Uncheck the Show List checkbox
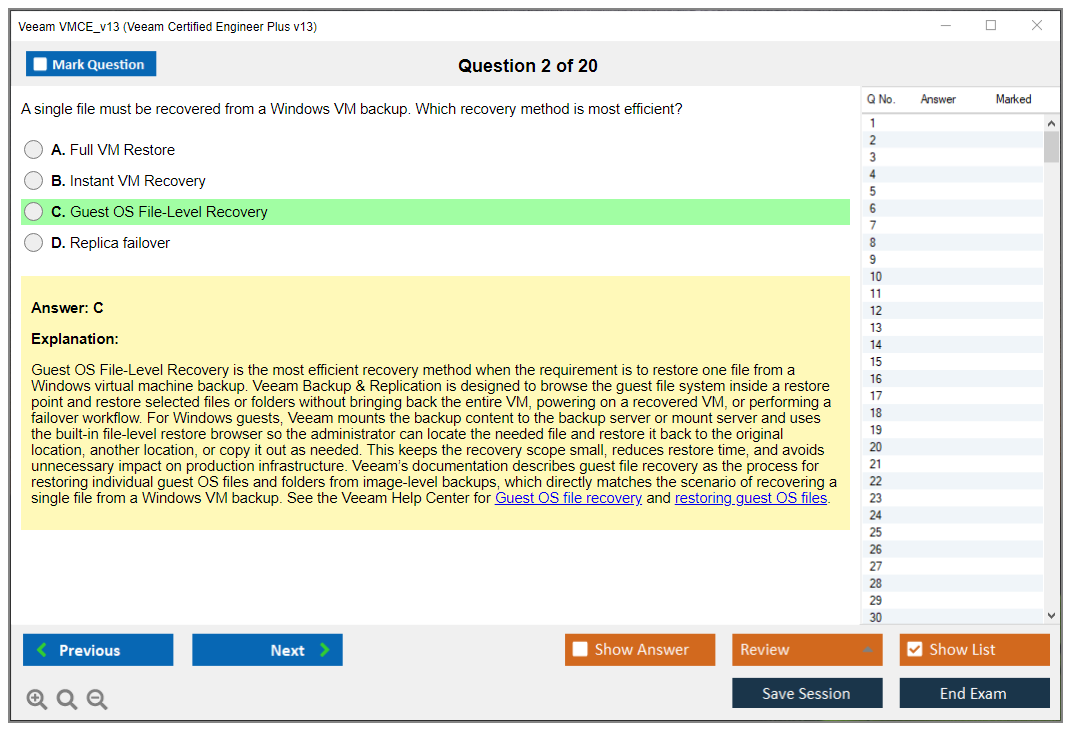 (915, 649)
